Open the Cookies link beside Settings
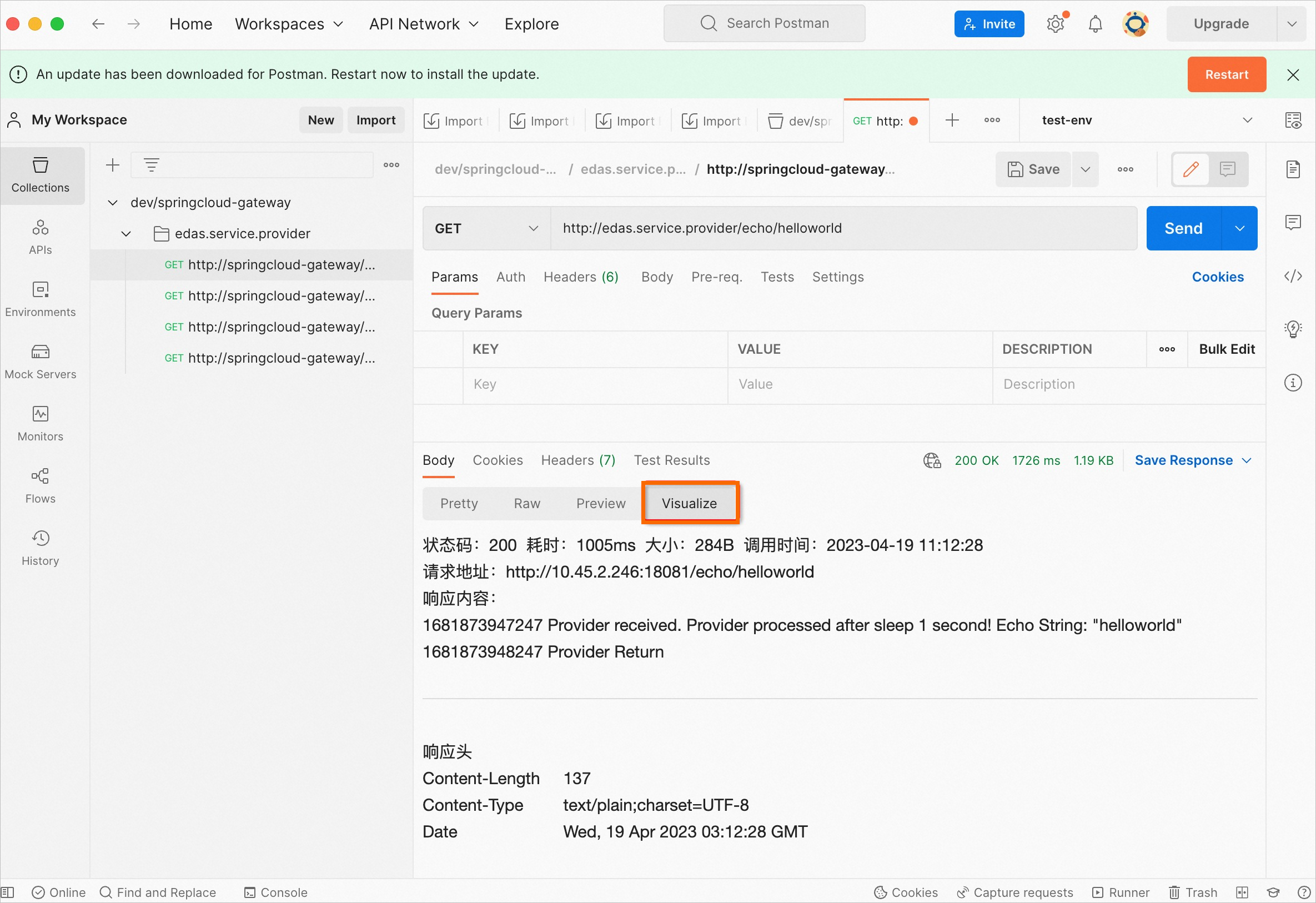1316x903 pixels. coord(1218,277)
